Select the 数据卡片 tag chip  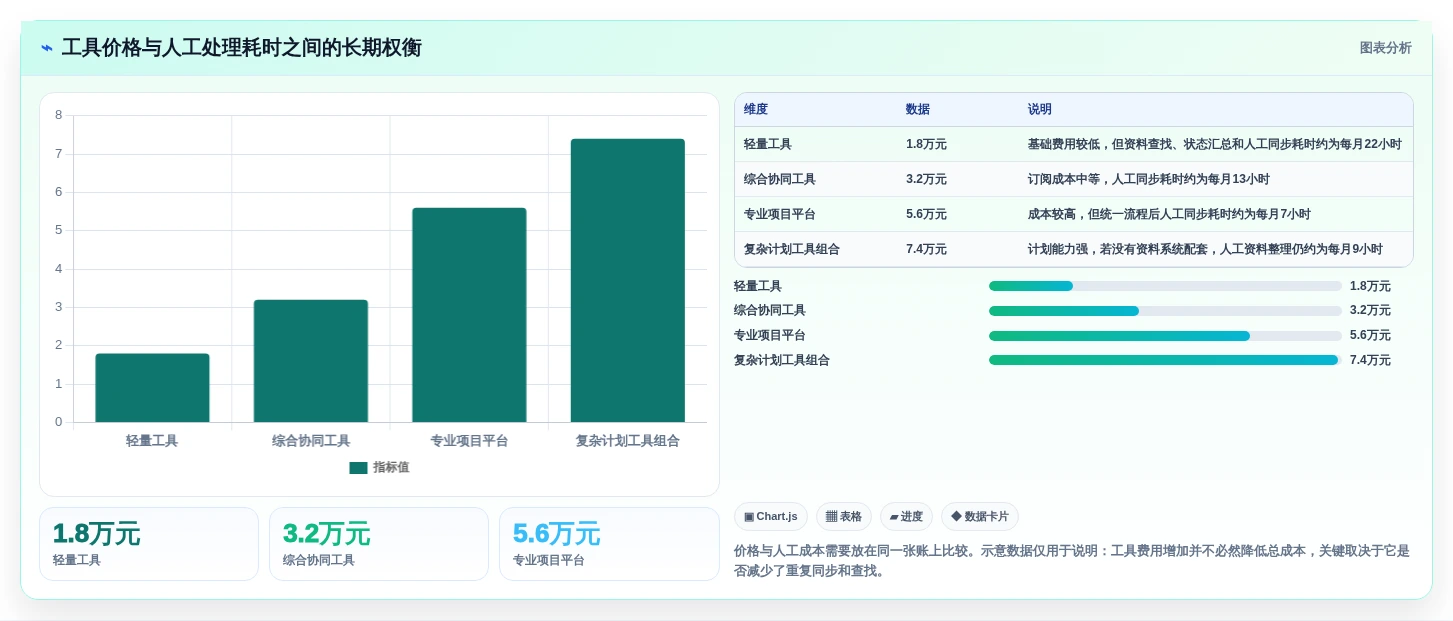pyautogui.click(x=980, y=517)
